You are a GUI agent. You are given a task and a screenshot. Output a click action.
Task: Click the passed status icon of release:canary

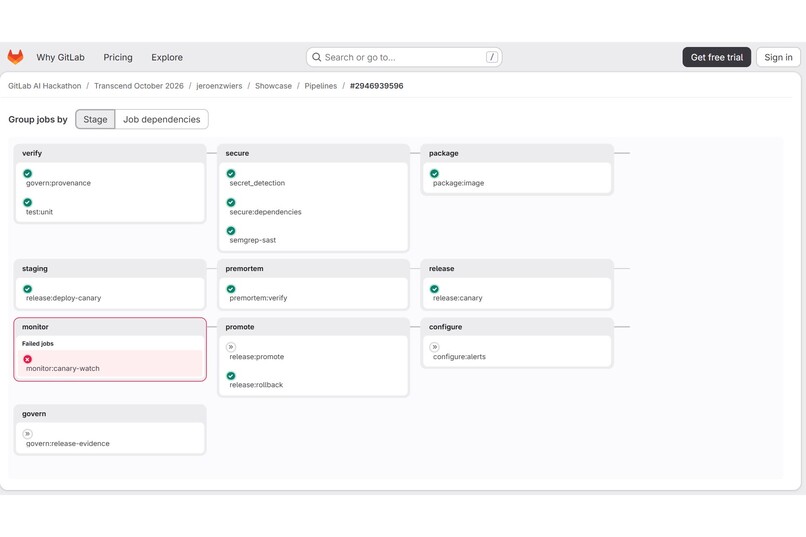434,289
